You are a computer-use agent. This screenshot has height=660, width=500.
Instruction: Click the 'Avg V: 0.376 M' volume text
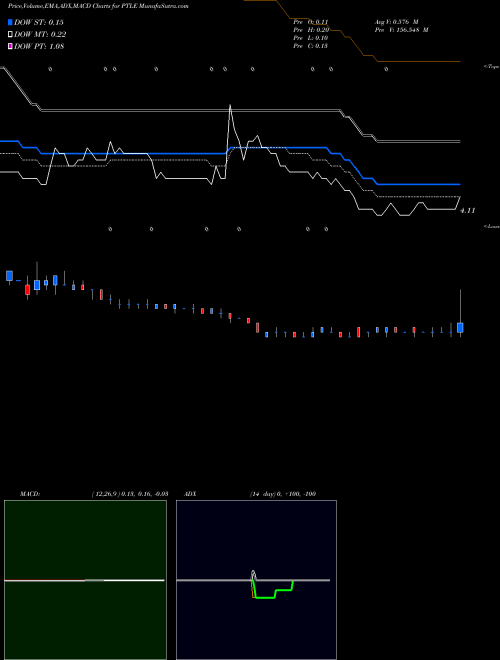coord(396,21)
